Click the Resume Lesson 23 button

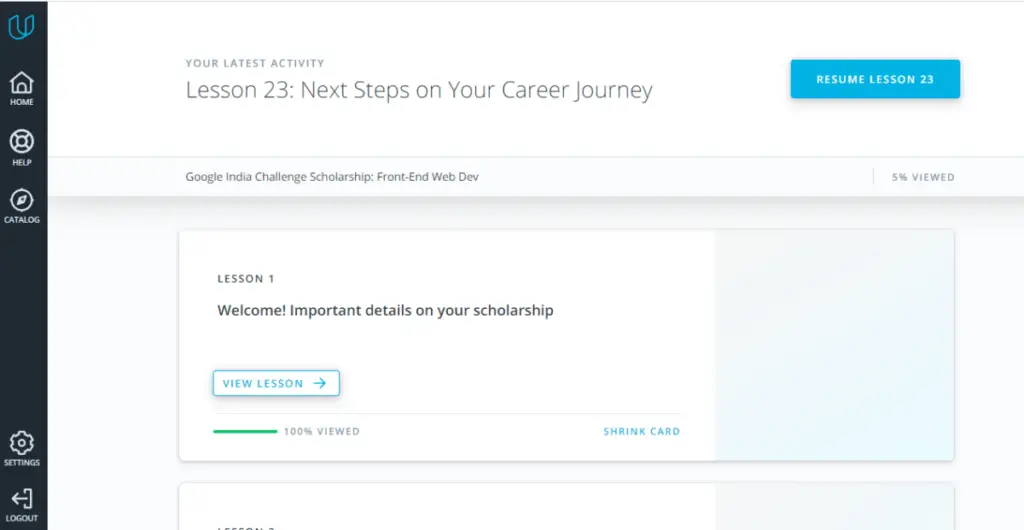[875, 79]
